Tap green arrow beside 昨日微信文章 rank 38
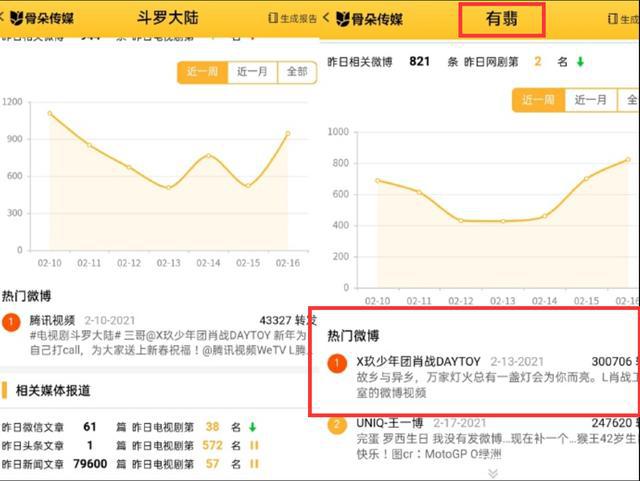 click(x=253, y=427)
